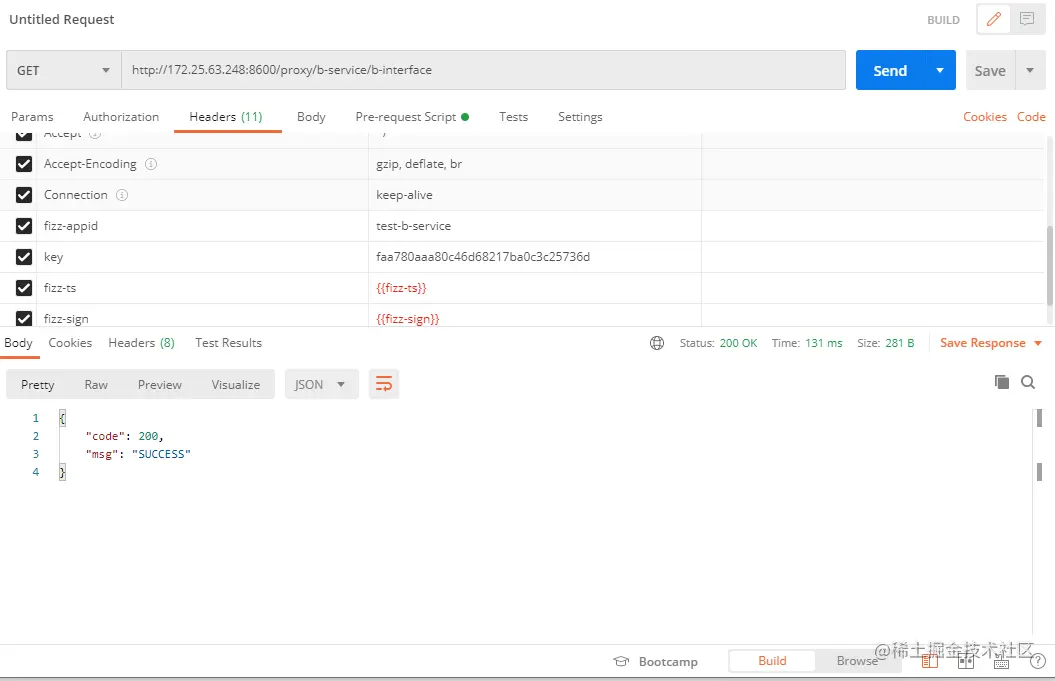
Task: Click the request URL input field
Action: [483, 70]
